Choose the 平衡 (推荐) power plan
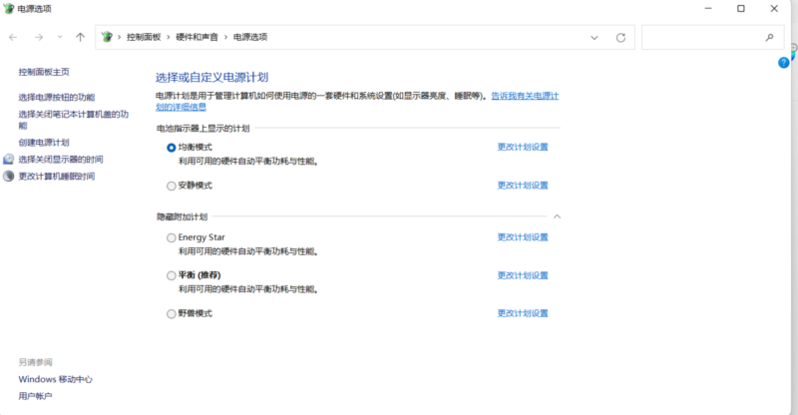The image size is (798, 415). tap(171, 275)
